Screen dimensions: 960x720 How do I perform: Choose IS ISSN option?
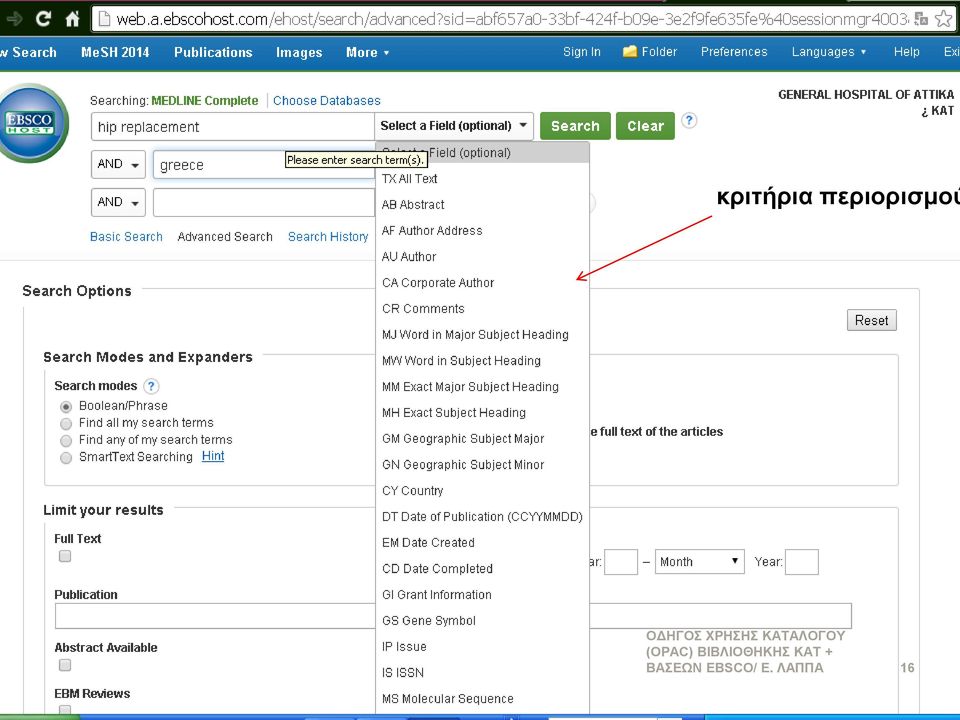[x=482, y=673]
